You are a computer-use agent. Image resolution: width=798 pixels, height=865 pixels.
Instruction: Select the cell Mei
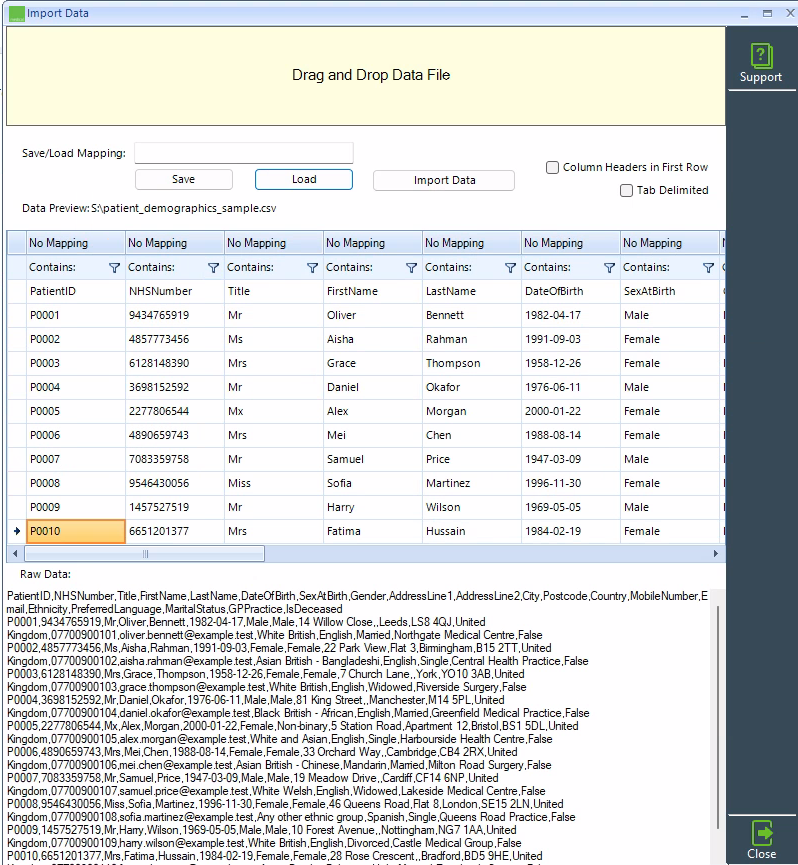373,435
